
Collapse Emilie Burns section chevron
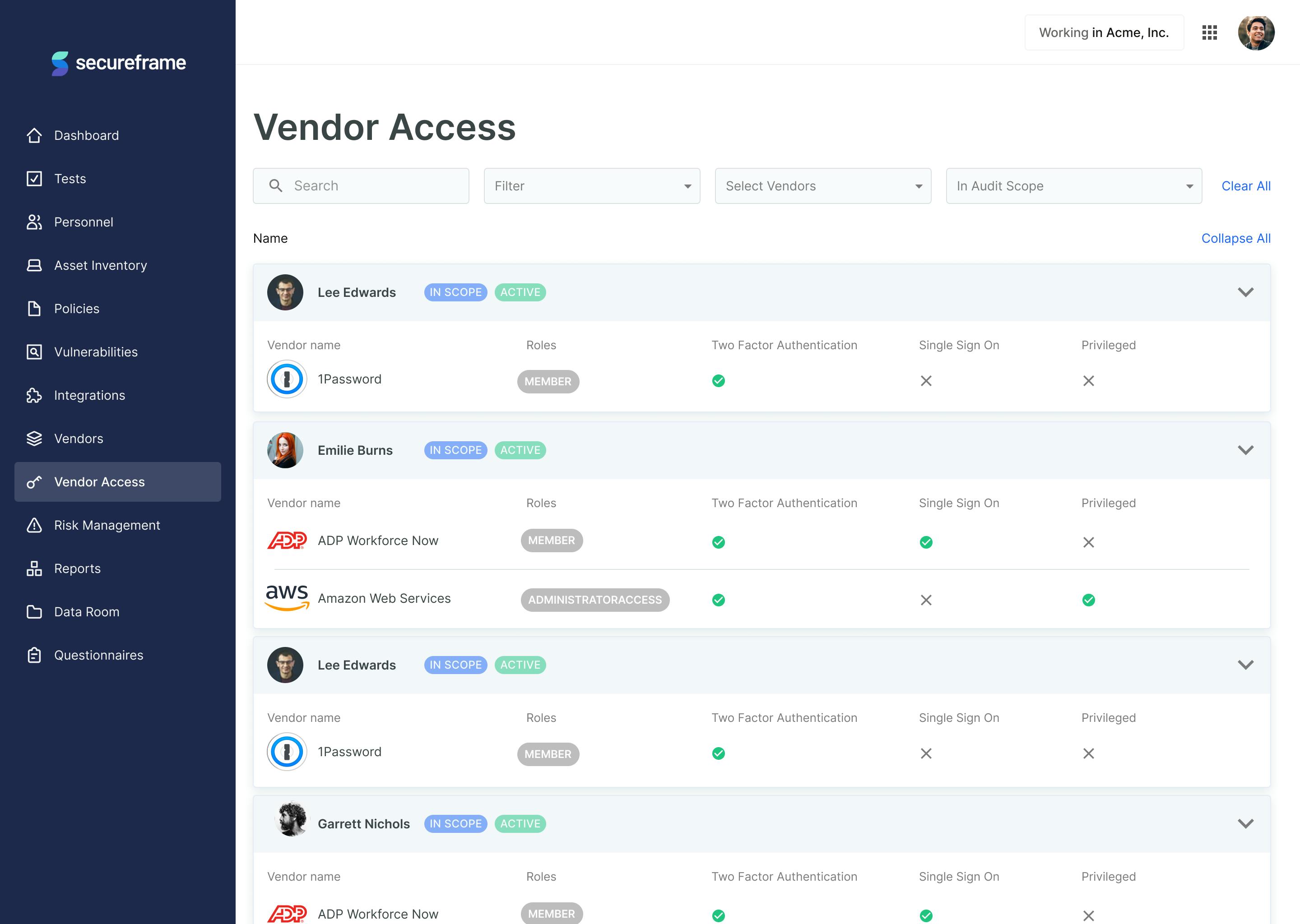1245,450
